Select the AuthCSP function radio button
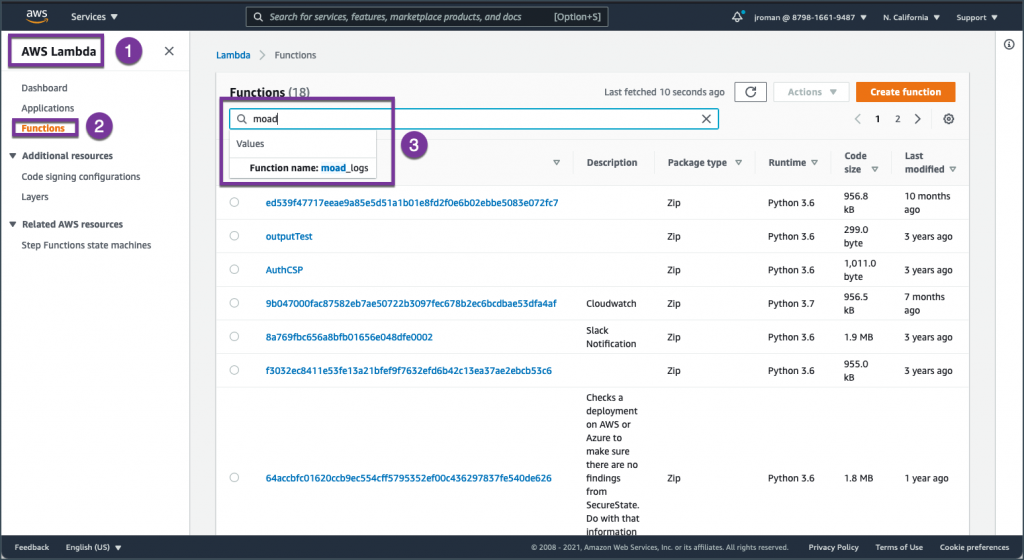Screen dimensions: 1024x560 (x=234, y=270)
